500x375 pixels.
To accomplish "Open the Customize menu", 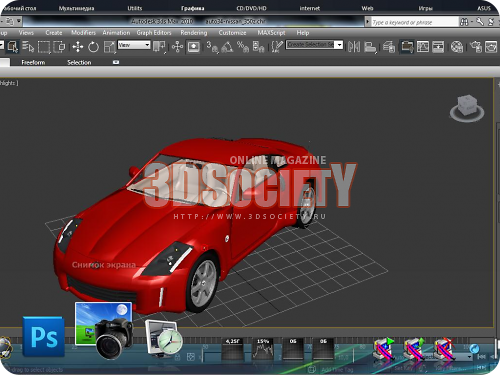I will point(232,33).
